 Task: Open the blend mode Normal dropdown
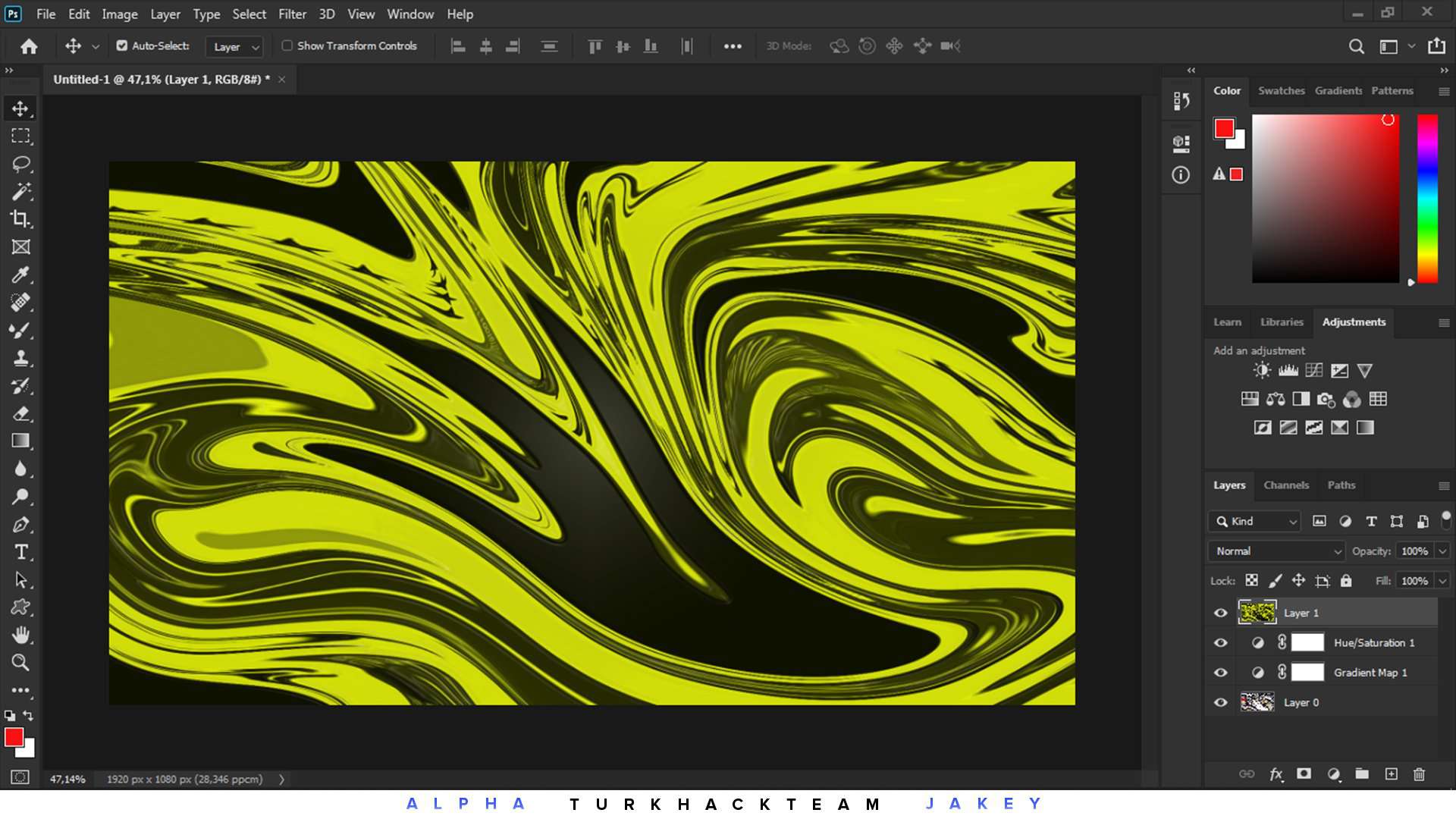tap(1276, 551)
